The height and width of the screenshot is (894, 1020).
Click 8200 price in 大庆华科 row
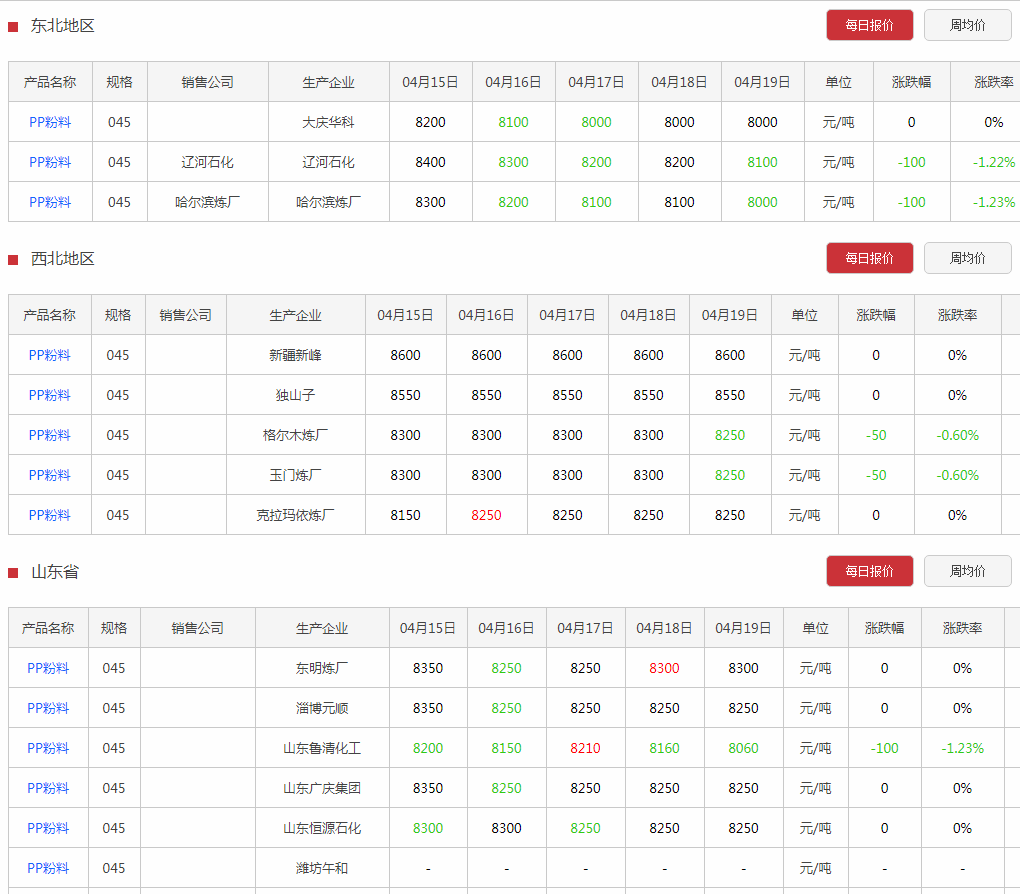431,122
